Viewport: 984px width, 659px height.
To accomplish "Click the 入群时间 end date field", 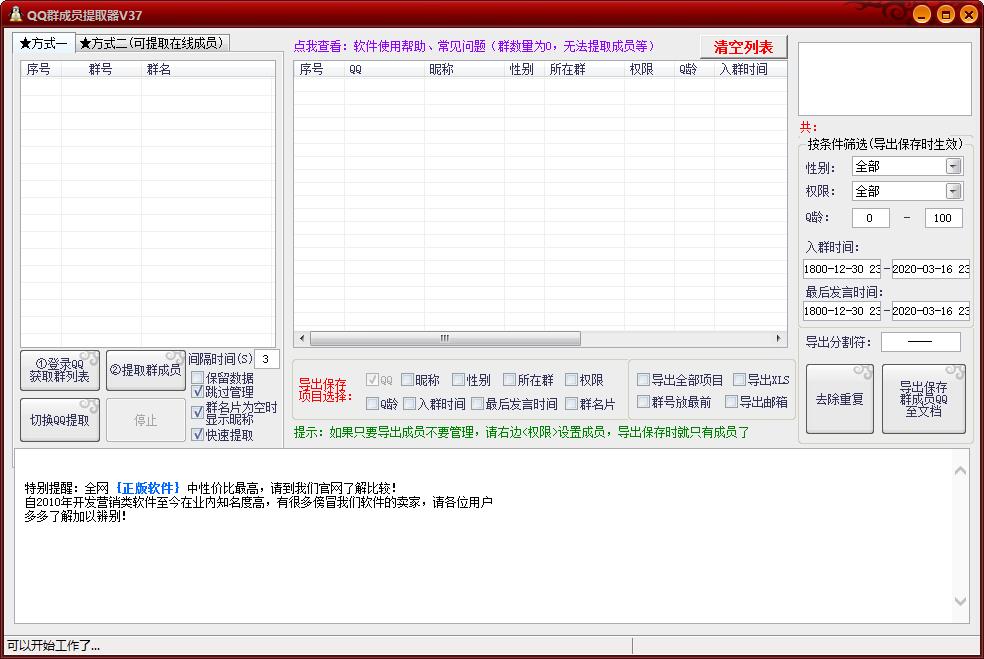I will click(x=931, y=269).
